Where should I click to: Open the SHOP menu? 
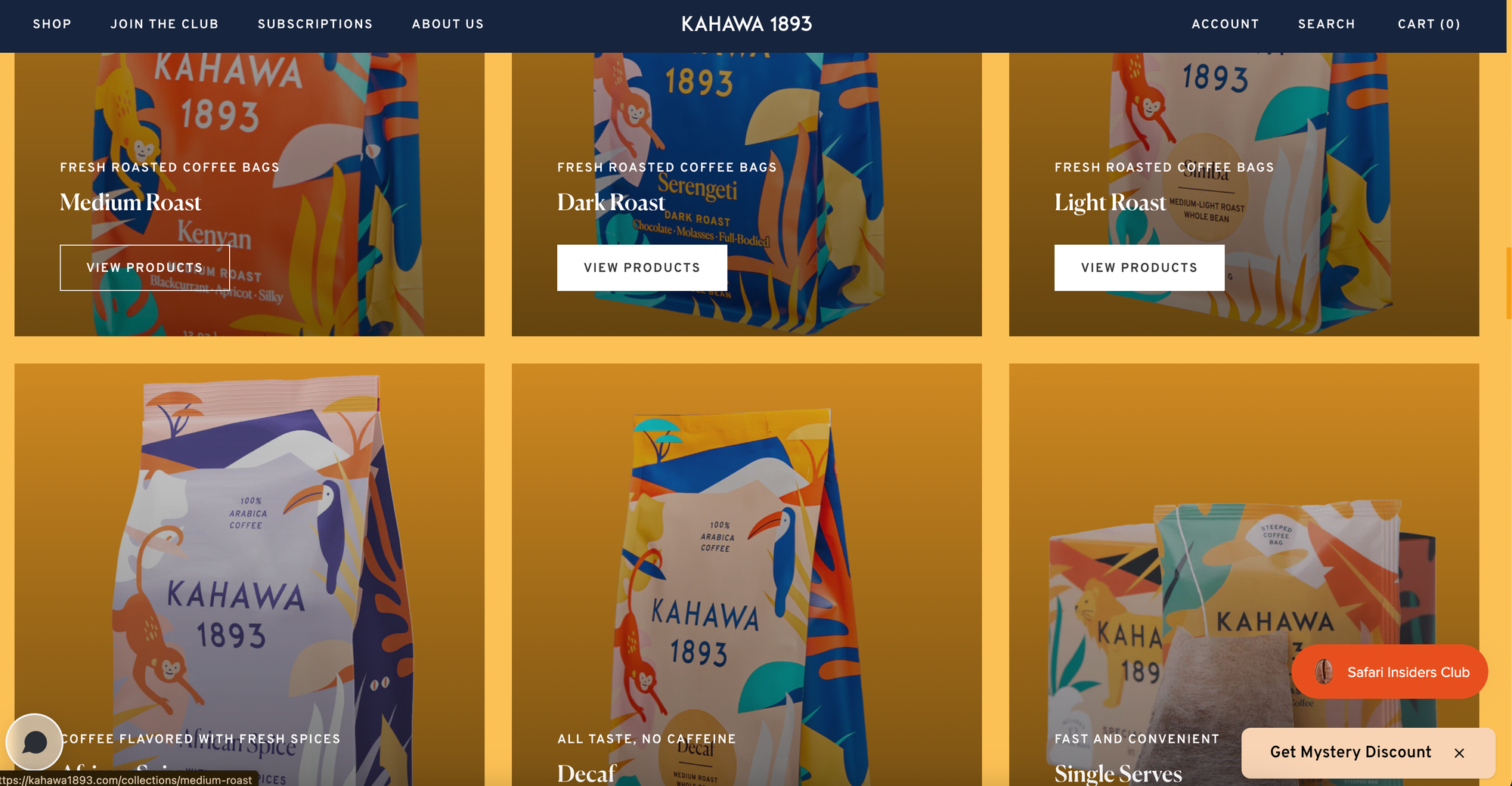pyautogui.click(x=52, y=24)
